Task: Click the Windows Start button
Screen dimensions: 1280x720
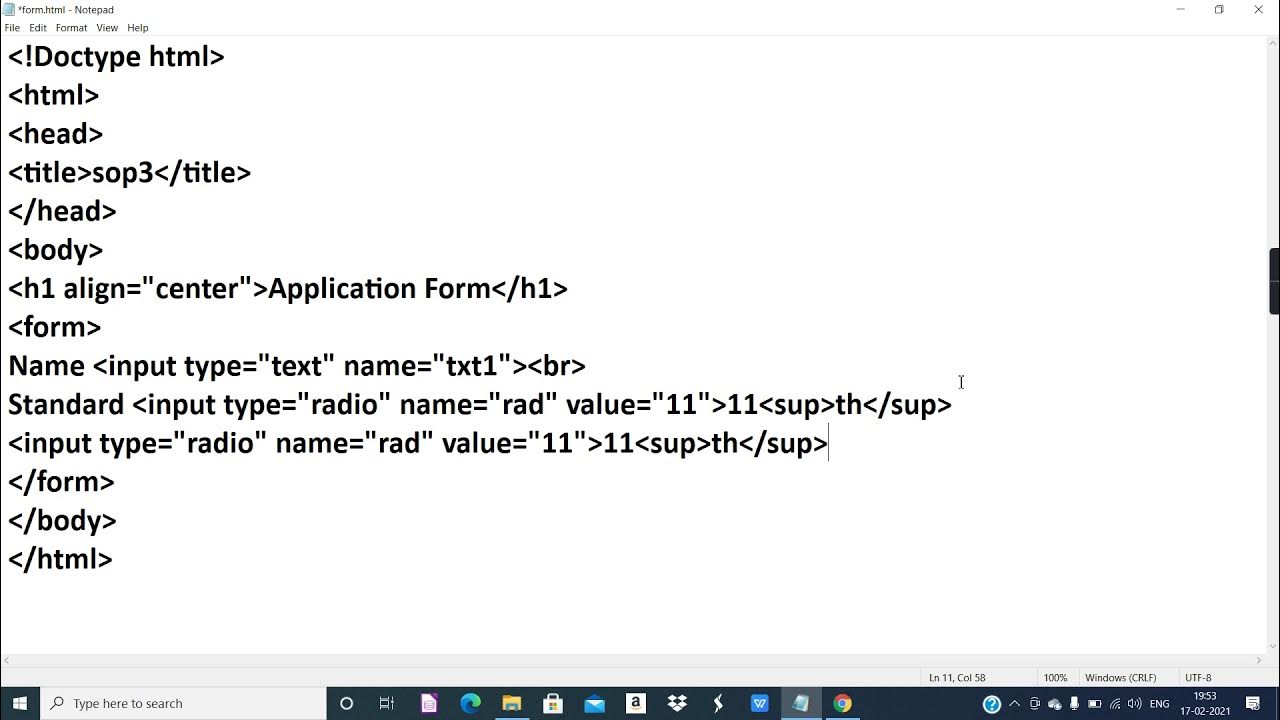Action: (x=20, y=703)
